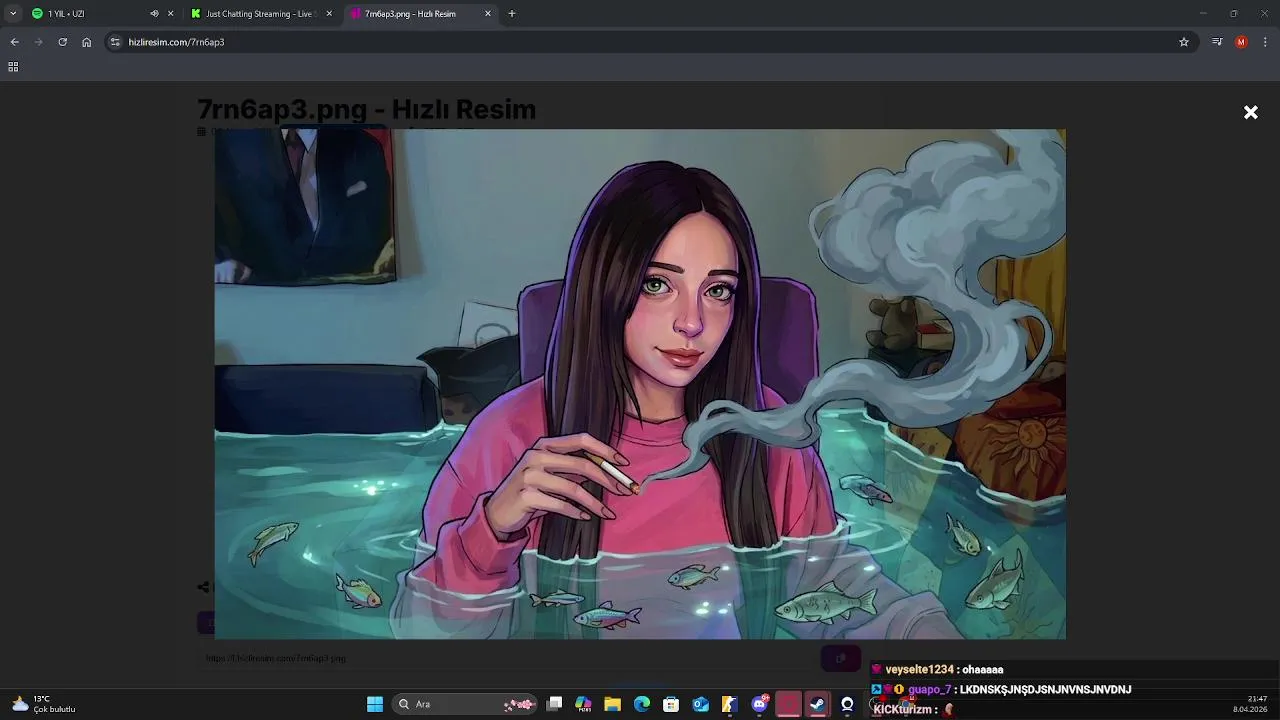Click the smoking girl illustration image
1280x720 pixels.
point(640,384)
